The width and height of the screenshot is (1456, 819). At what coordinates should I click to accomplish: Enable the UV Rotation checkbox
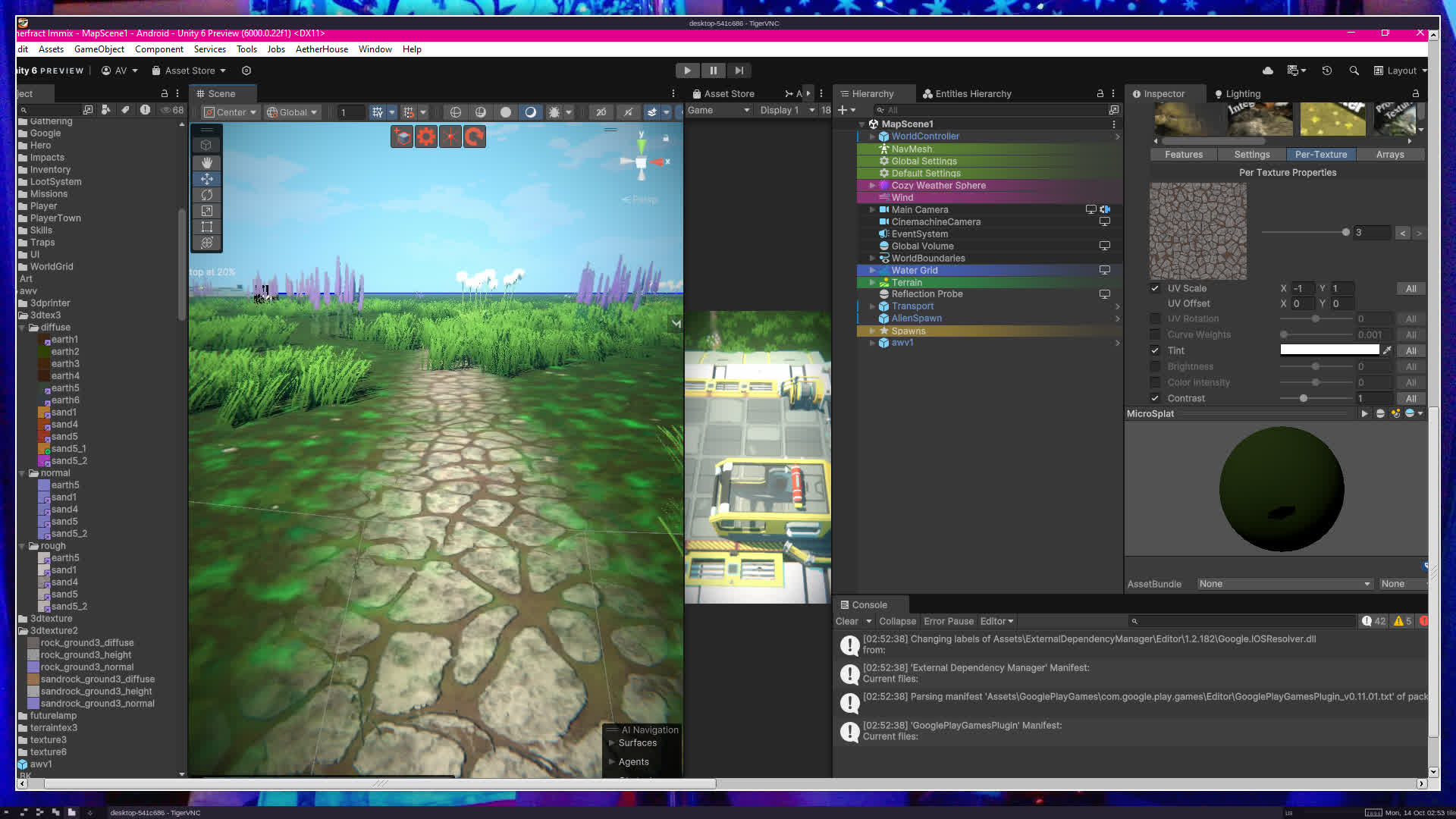(1155, 319)
